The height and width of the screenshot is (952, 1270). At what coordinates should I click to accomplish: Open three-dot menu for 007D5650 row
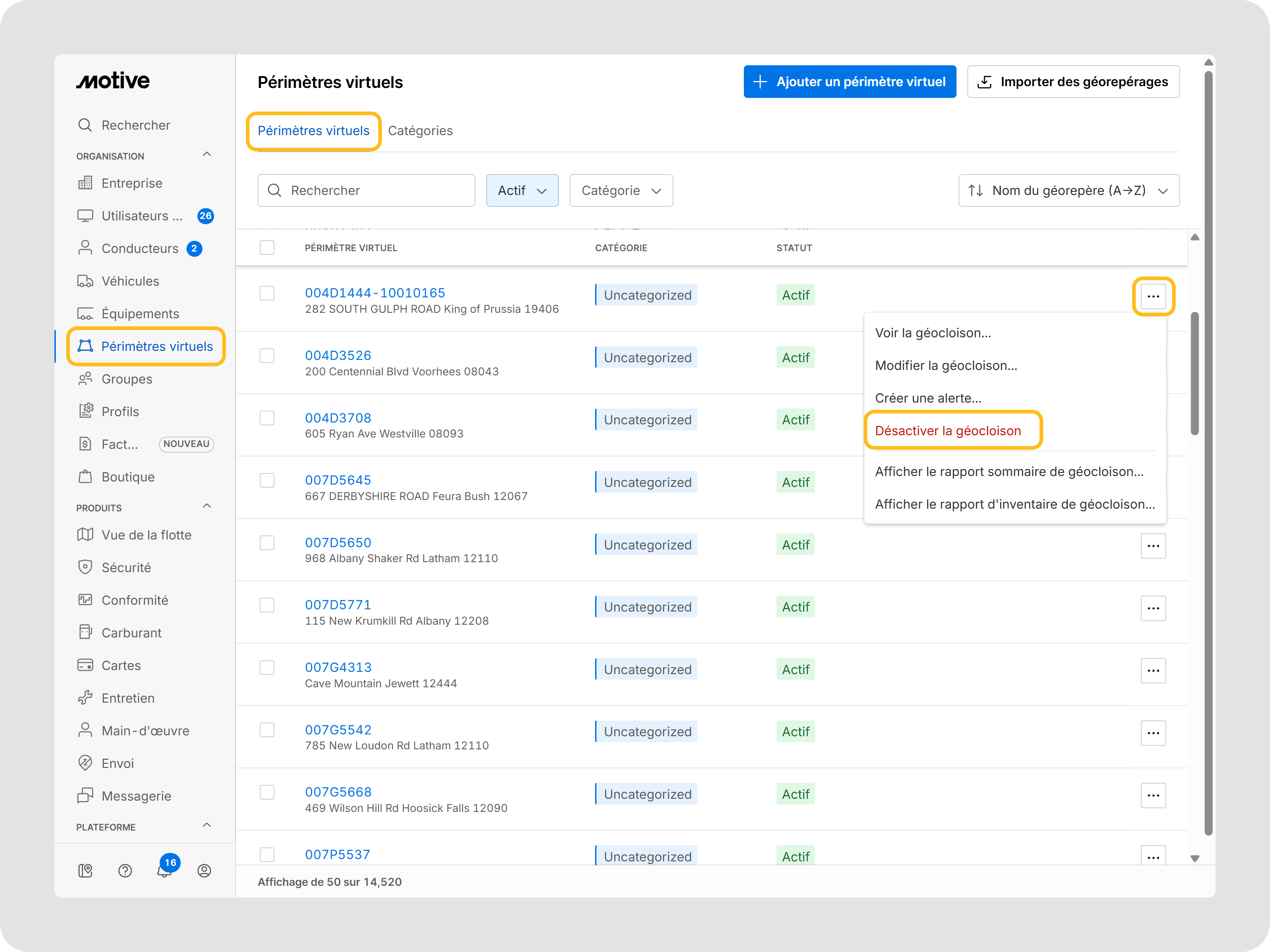(1153, 546)
